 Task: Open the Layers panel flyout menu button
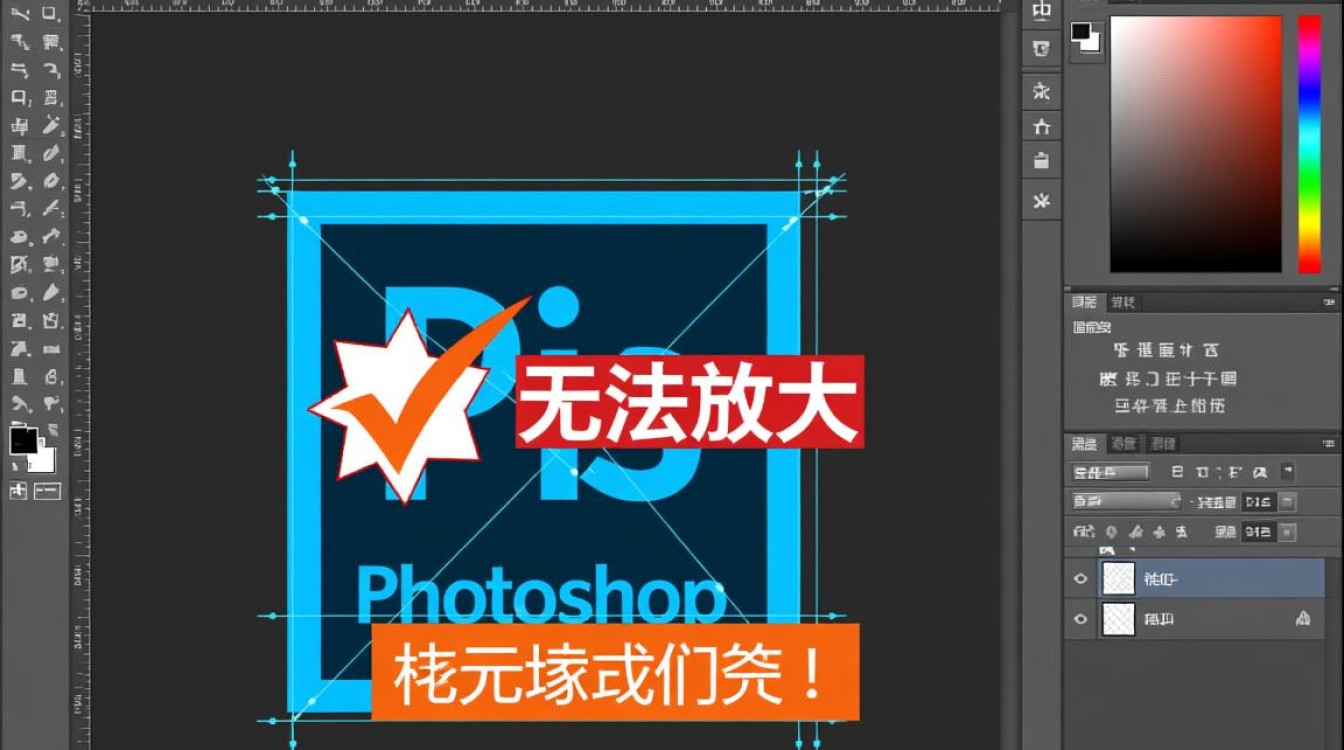coord(1328,443)
